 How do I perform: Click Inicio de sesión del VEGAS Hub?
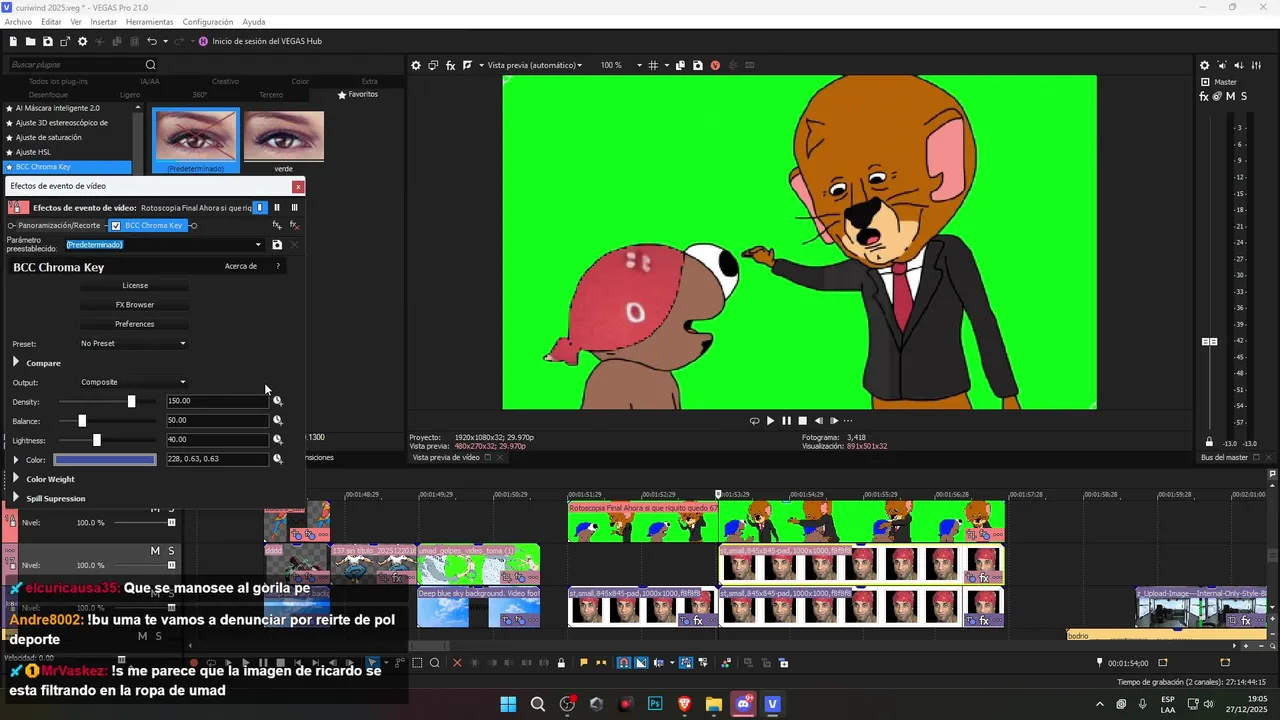pos(266,41)
